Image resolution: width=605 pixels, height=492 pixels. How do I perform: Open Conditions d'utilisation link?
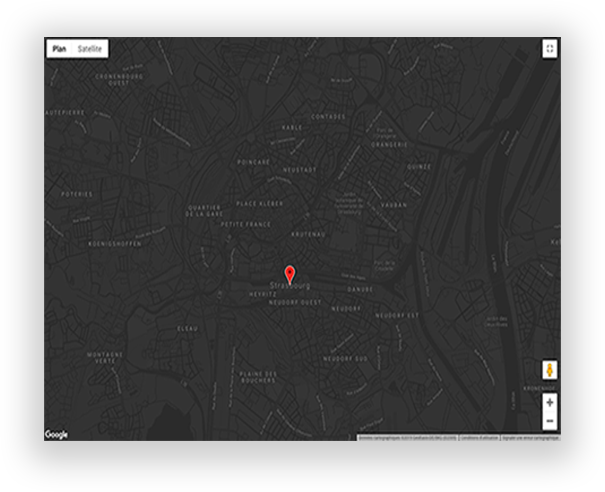(479, 438)
